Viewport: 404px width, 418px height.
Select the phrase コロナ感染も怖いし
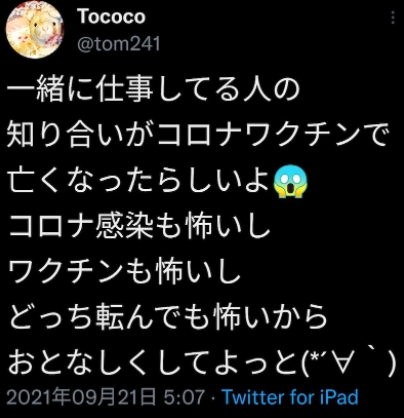tap(138, 227)
